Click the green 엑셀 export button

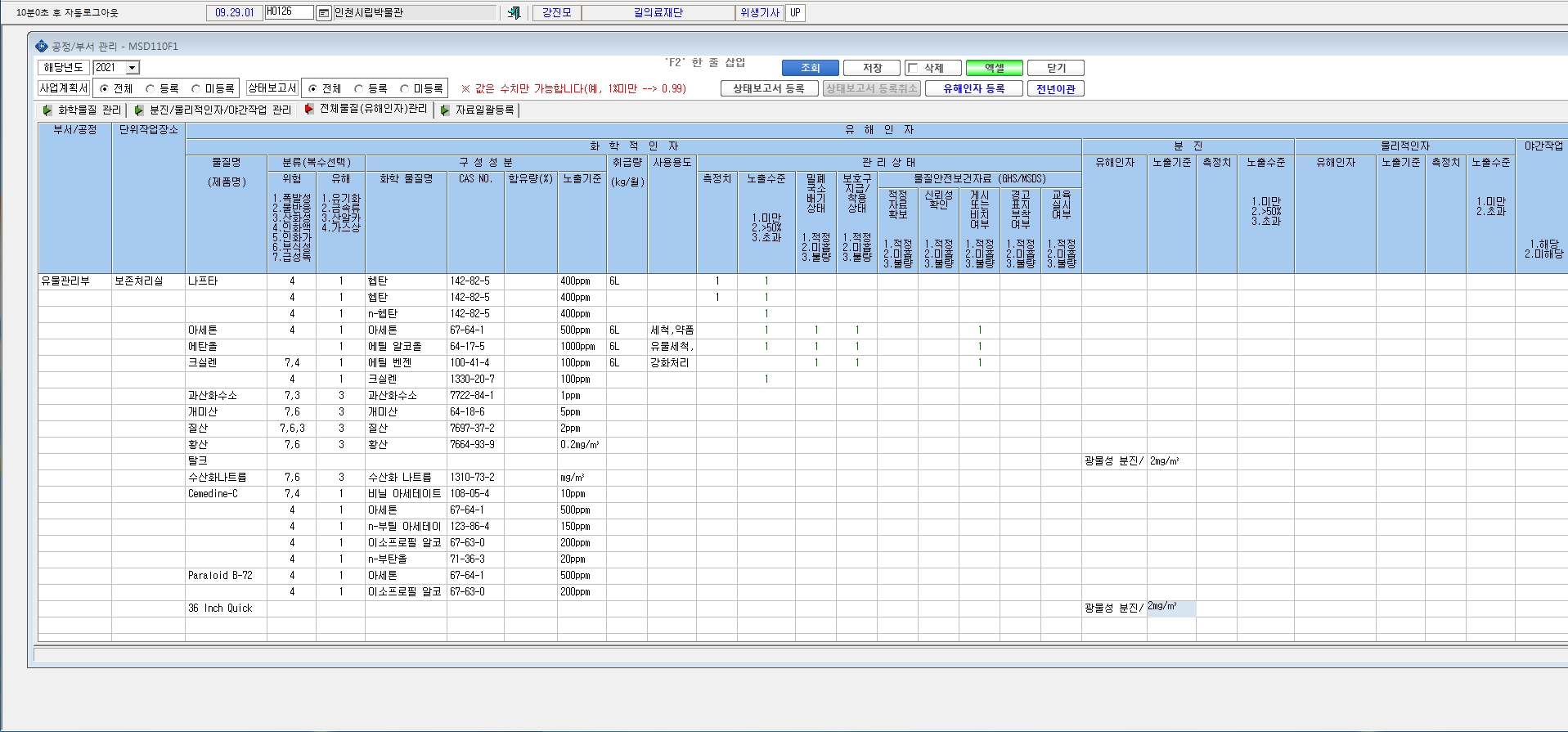point(995,68)
